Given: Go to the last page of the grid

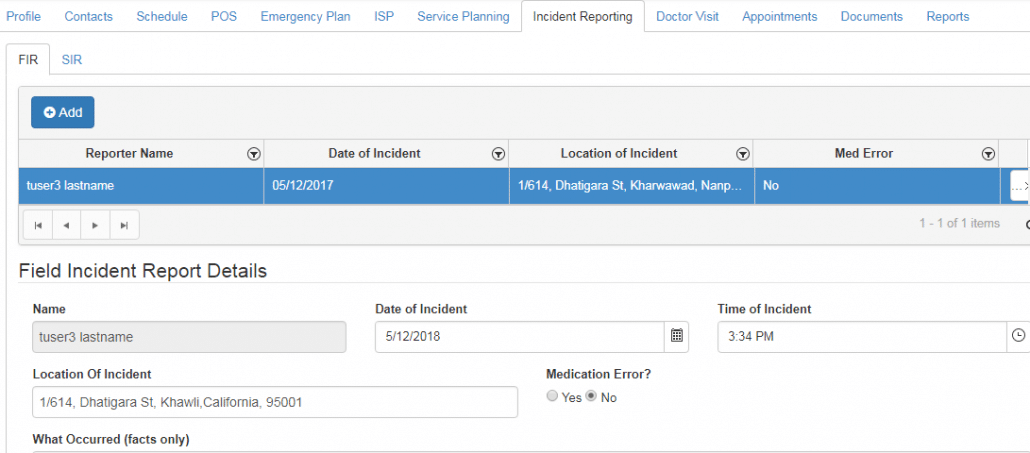Looking at the screenshot, I should click(124, 225).
